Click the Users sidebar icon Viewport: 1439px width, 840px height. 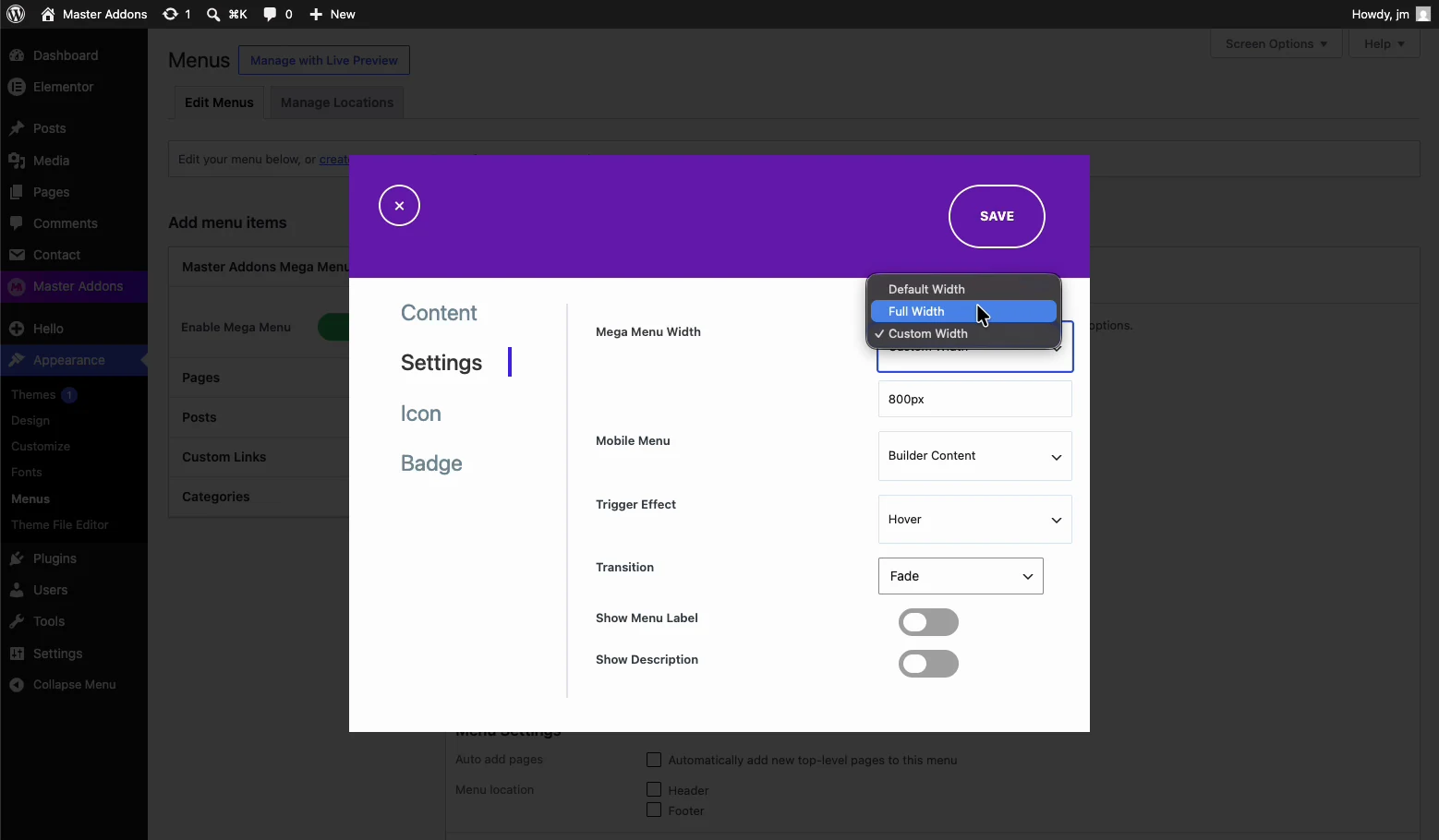[17, 590]
